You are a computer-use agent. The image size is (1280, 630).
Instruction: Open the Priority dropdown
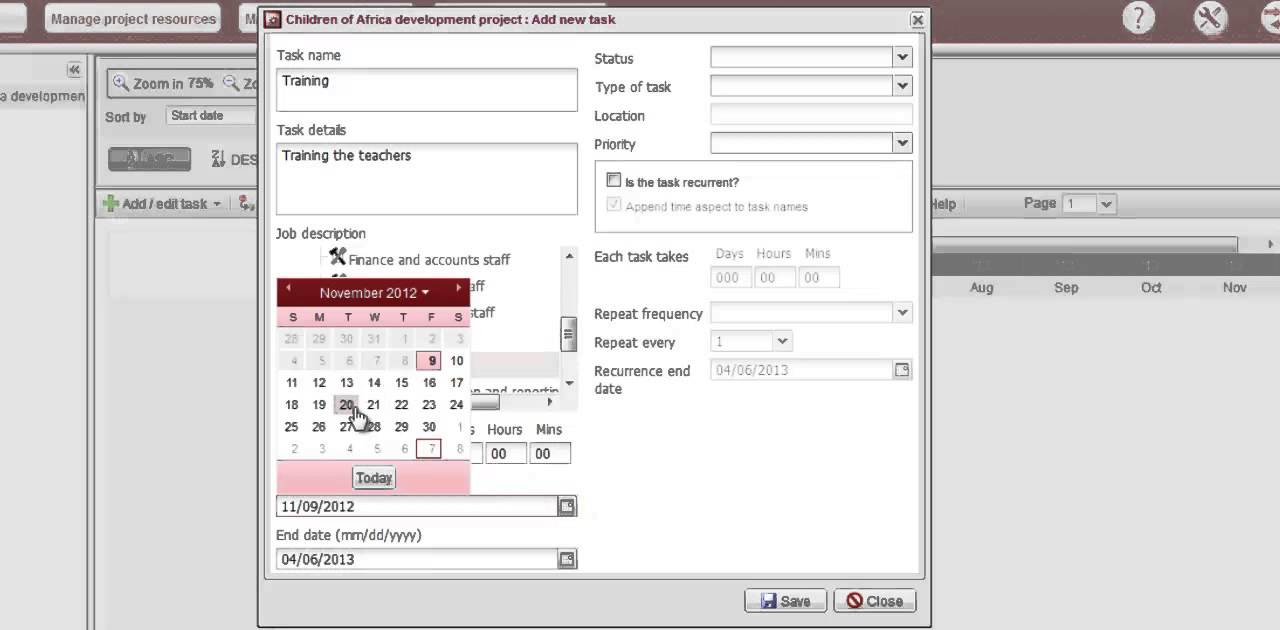coord(902,143)
